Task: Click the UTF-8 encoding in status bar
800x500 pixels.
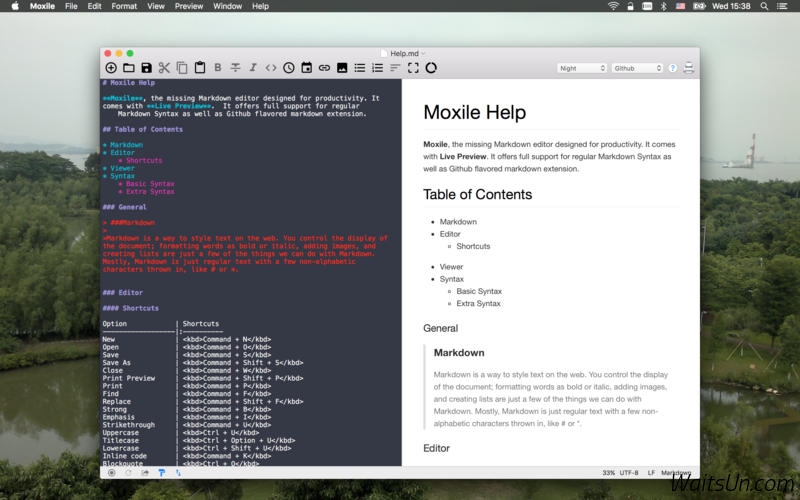Action: pyautogui.click(x=629, y=473)
